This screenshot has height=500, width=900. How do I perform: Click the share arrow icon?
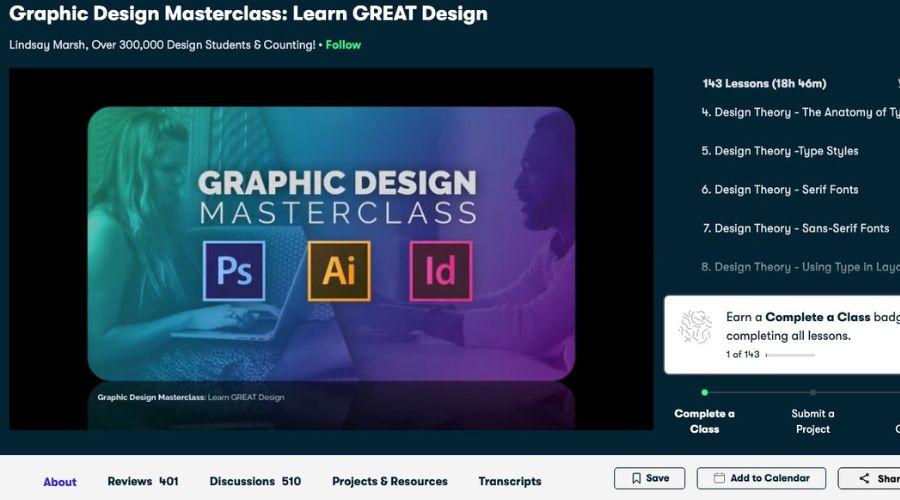pos(864,478)
